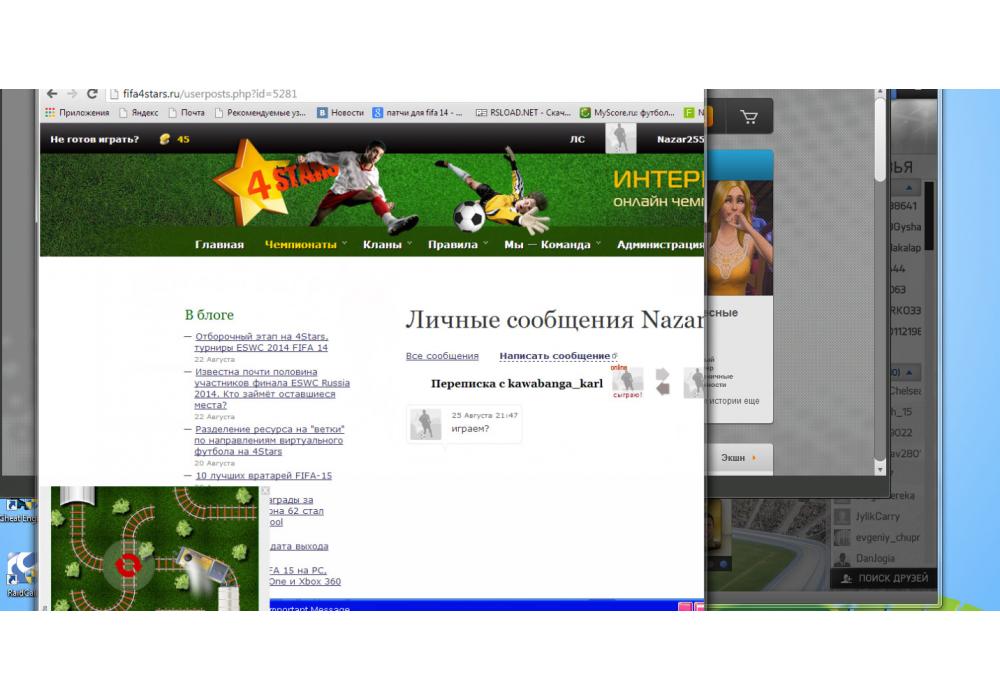Expand the Мы — Команда dropdown arrow
The width and height of the screenshot is (1000, 700).
pyautogui.click(x=598, y=244)
